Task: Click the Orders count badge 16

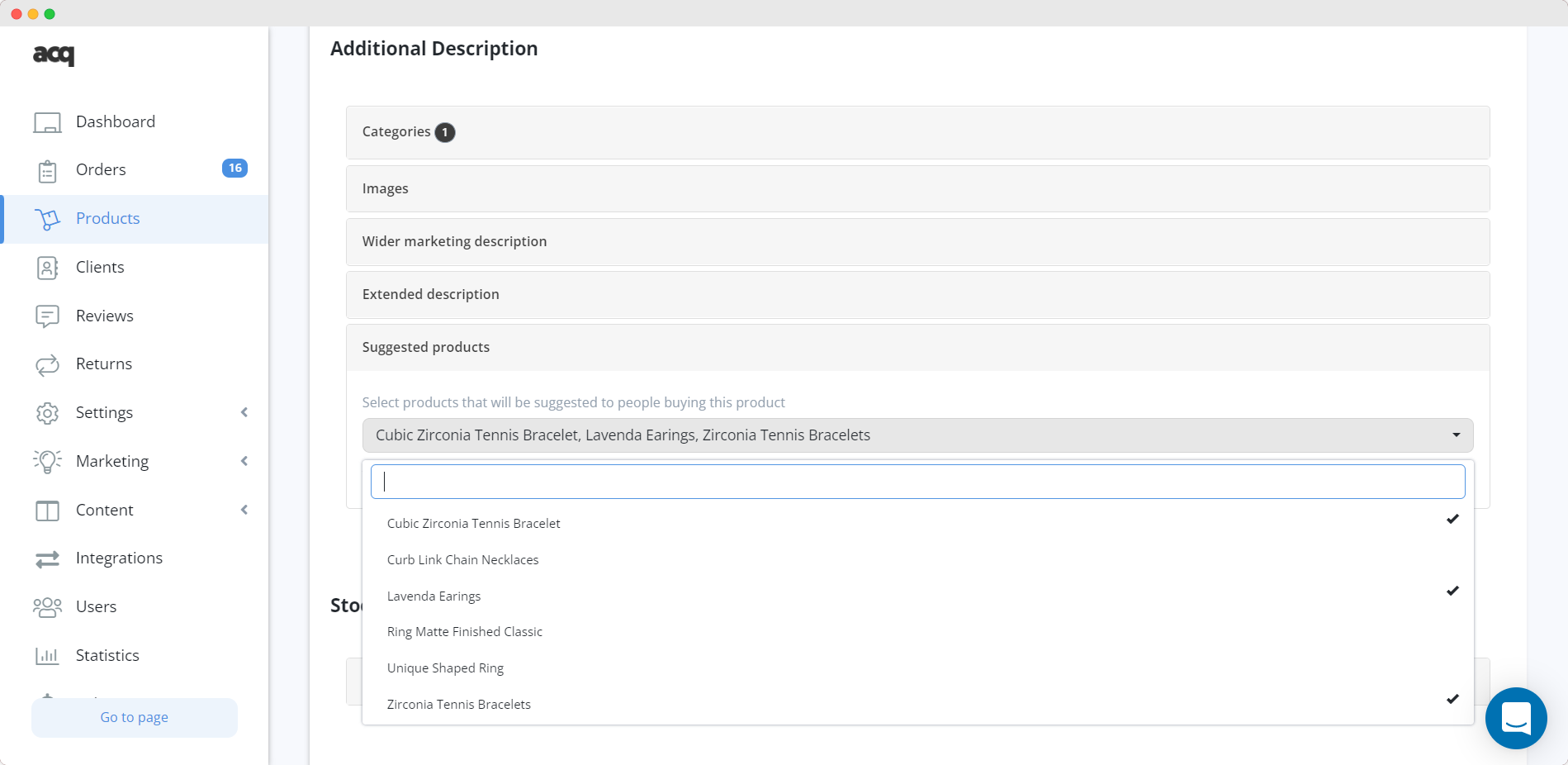Action: coord(234,169)
